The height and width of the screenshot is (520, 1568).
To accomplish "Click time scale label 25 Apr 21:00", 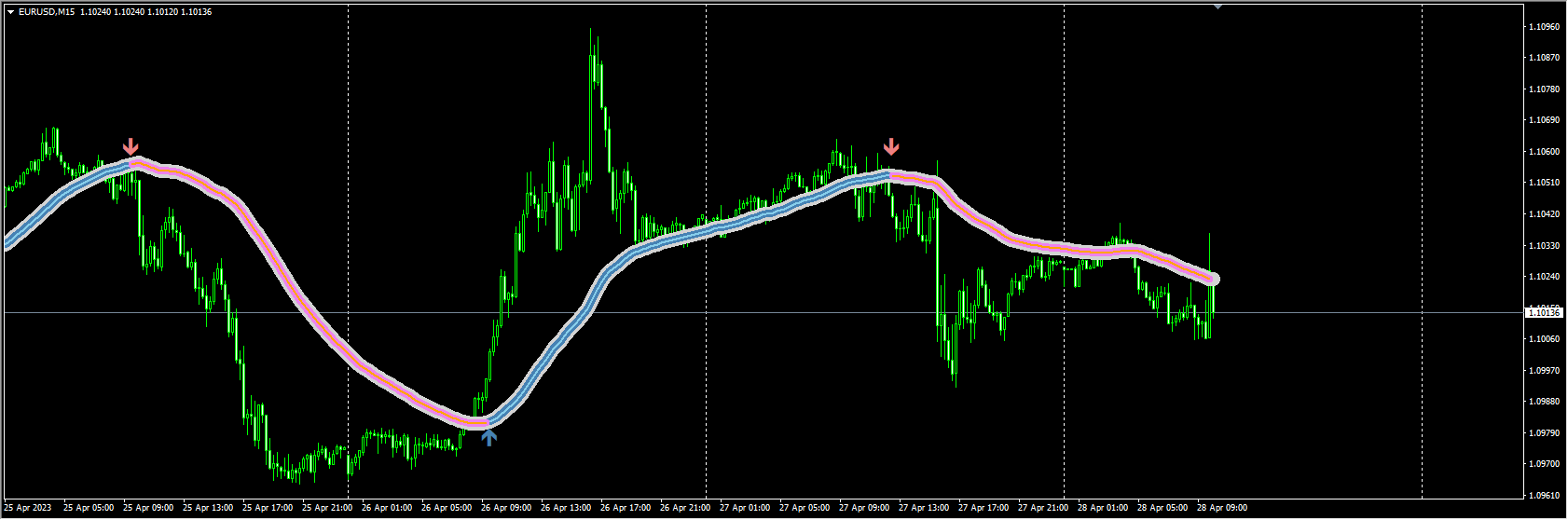I will [327, 508].
